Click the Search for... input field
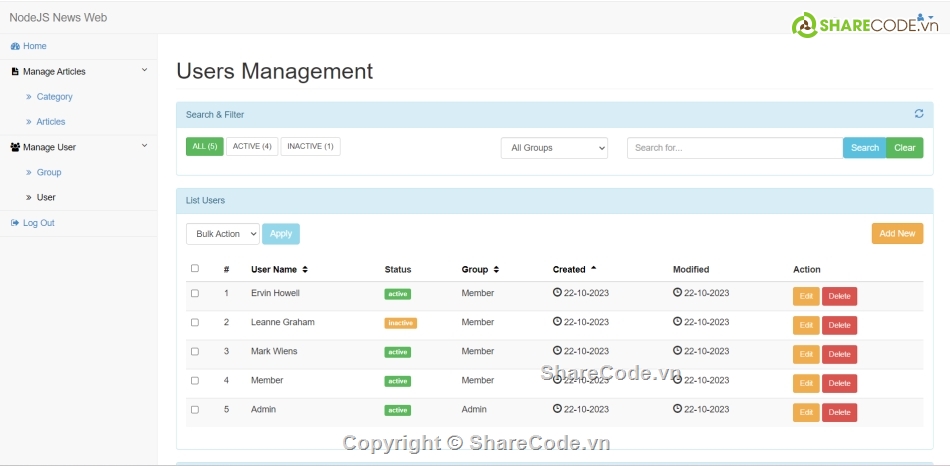 (x=734, y=148)
